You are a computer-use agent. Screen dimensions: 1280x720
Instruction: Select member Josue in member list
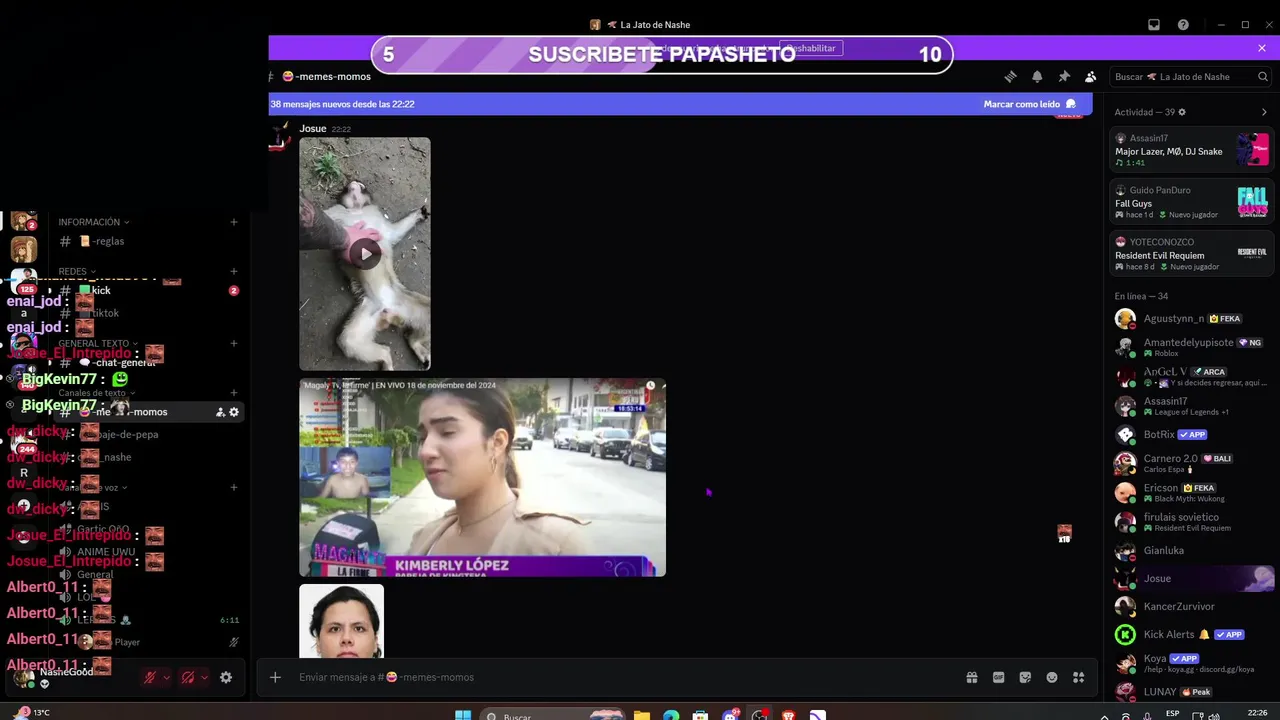pyautogui.click(x=1192, y=578)
